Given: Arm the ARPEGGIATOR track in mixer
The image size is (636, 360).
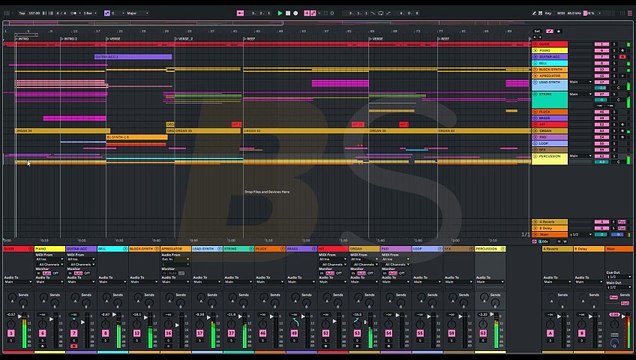Looking at the screenshot, I should point(168,346).
